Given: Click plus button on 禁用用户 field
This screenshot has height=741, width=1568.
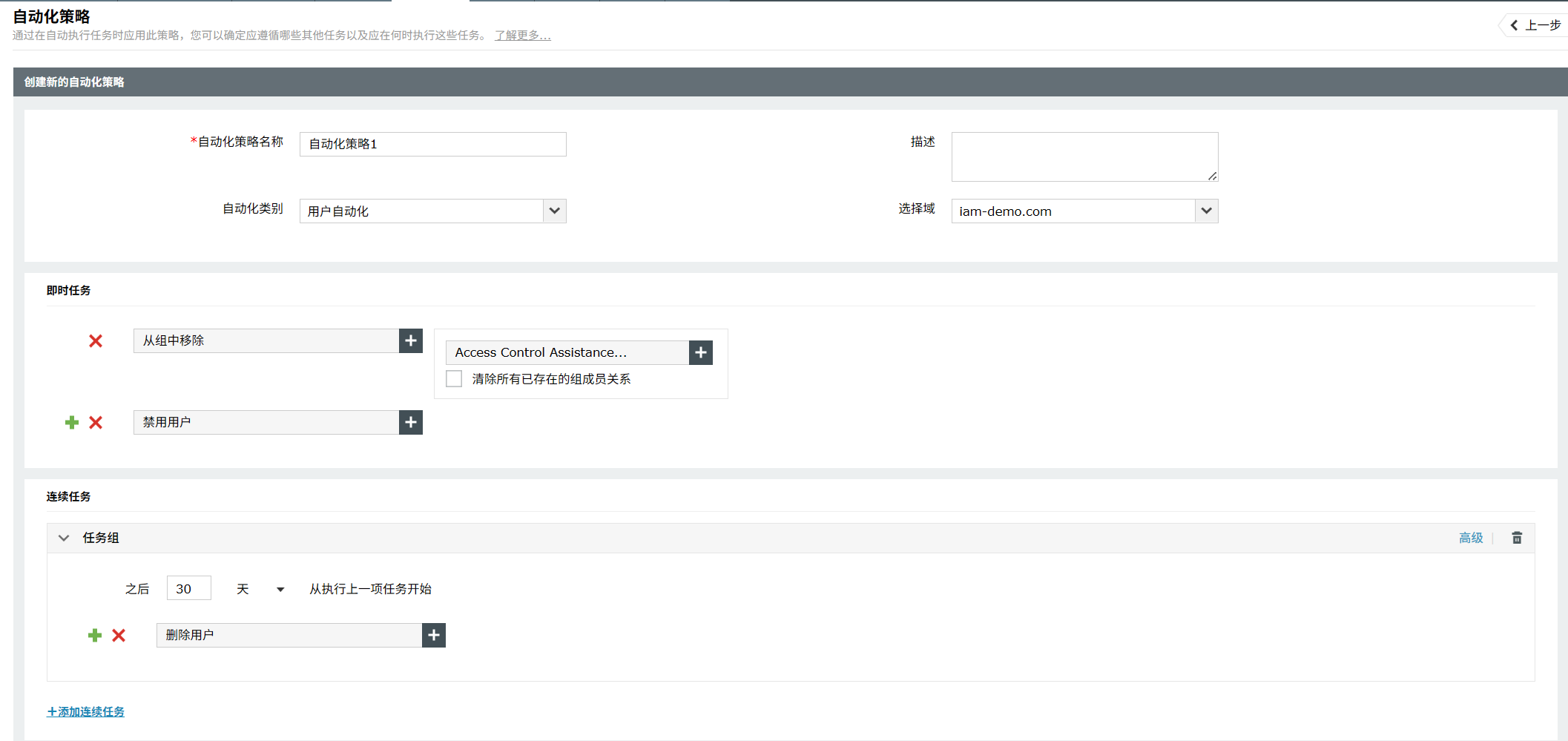Looking at the screenshot, I should pos(411,423).
